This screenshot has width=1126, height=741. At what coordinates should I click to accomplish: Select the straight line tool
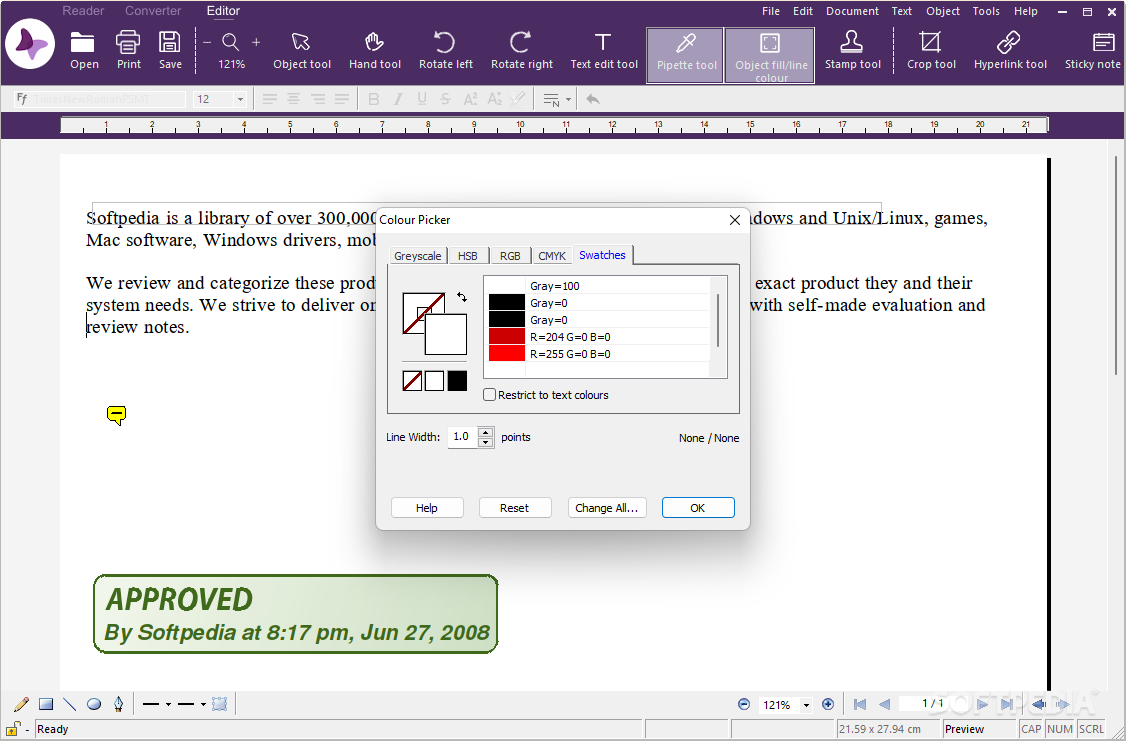70,704
